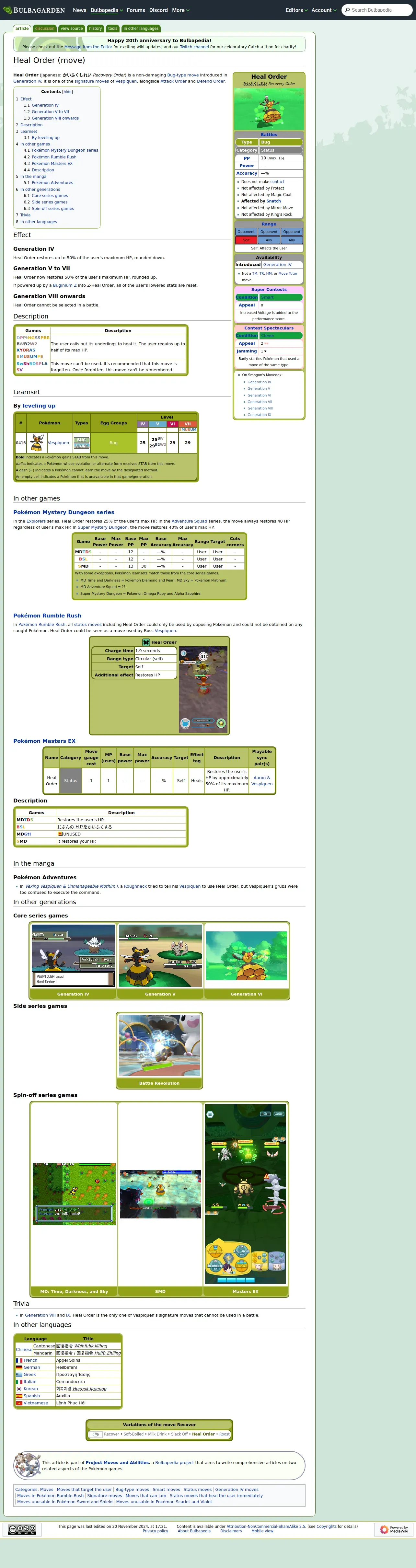Click the Greek flag icon
Screen dimensions: 416x1568
tap(19, 1375)
